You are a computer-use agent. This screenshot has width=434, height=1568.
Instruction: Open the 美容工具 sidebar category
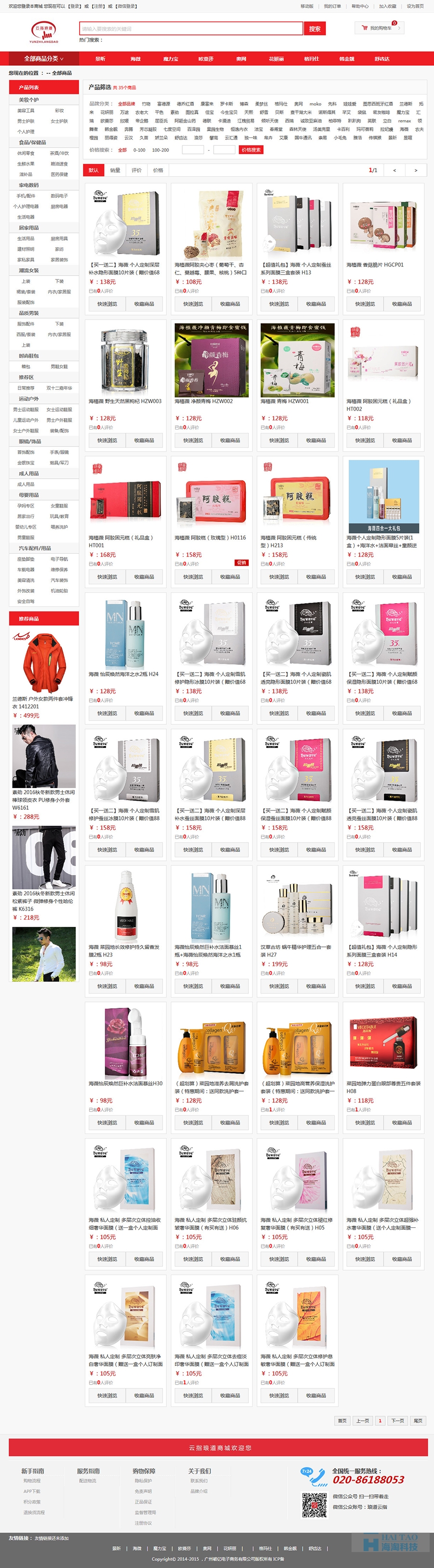[x=26, y=111]
